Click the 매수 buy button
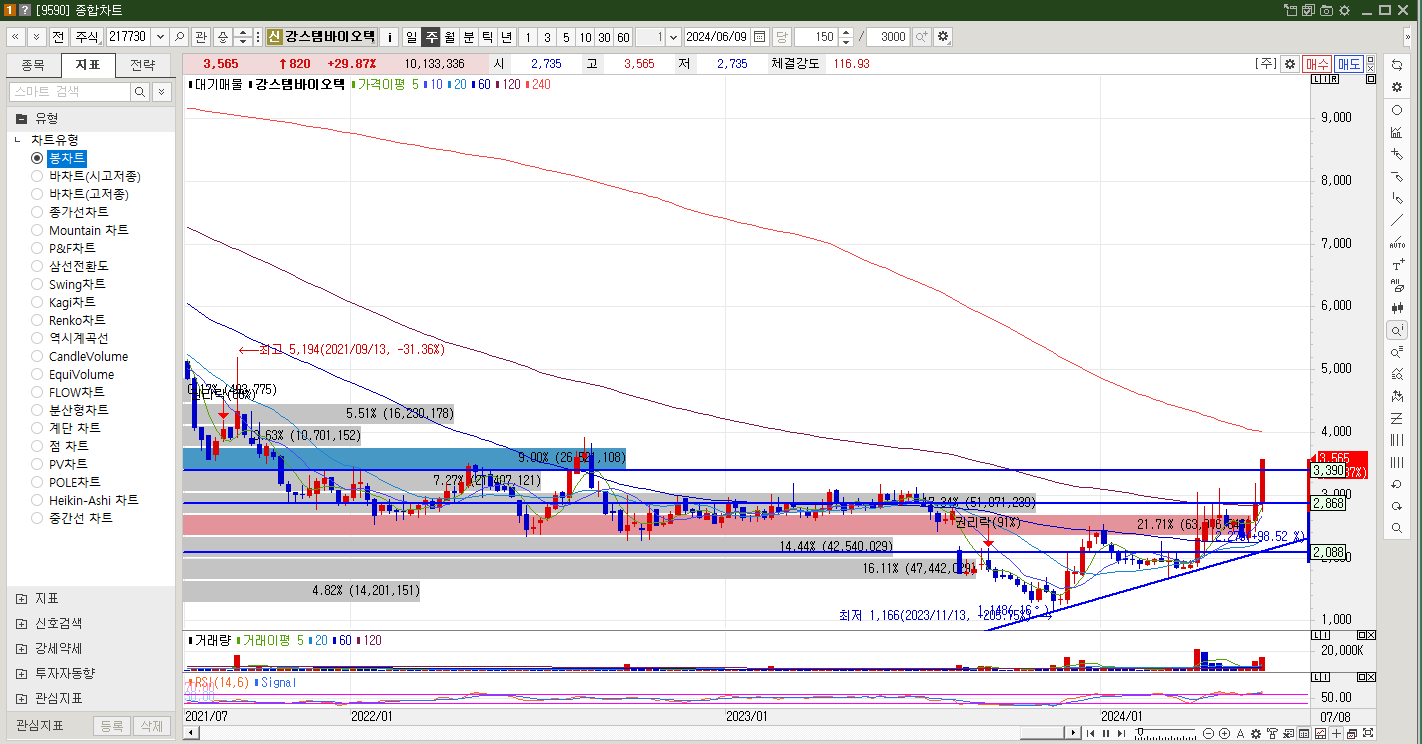 point(1317,64)
